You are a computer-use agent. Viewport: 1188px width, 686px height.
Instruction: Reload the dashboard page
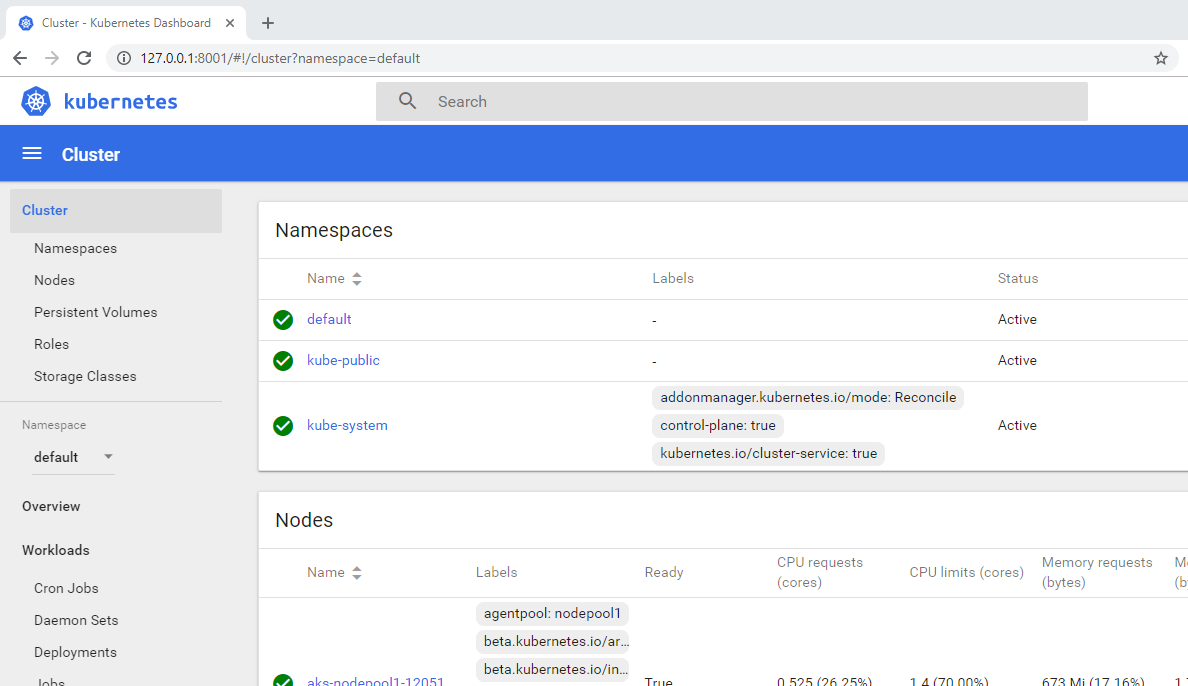(x=84, y=58)
